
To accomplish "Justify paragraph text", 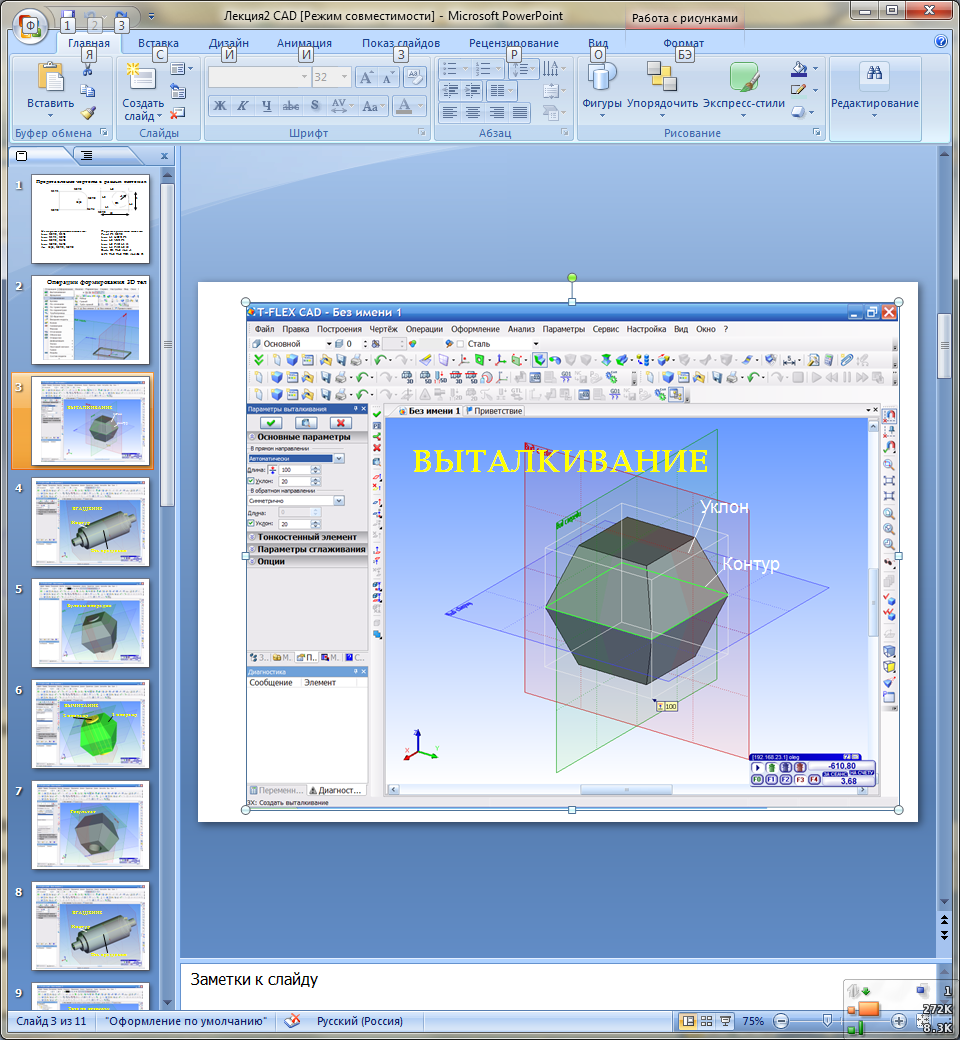I will coord(519,113).
